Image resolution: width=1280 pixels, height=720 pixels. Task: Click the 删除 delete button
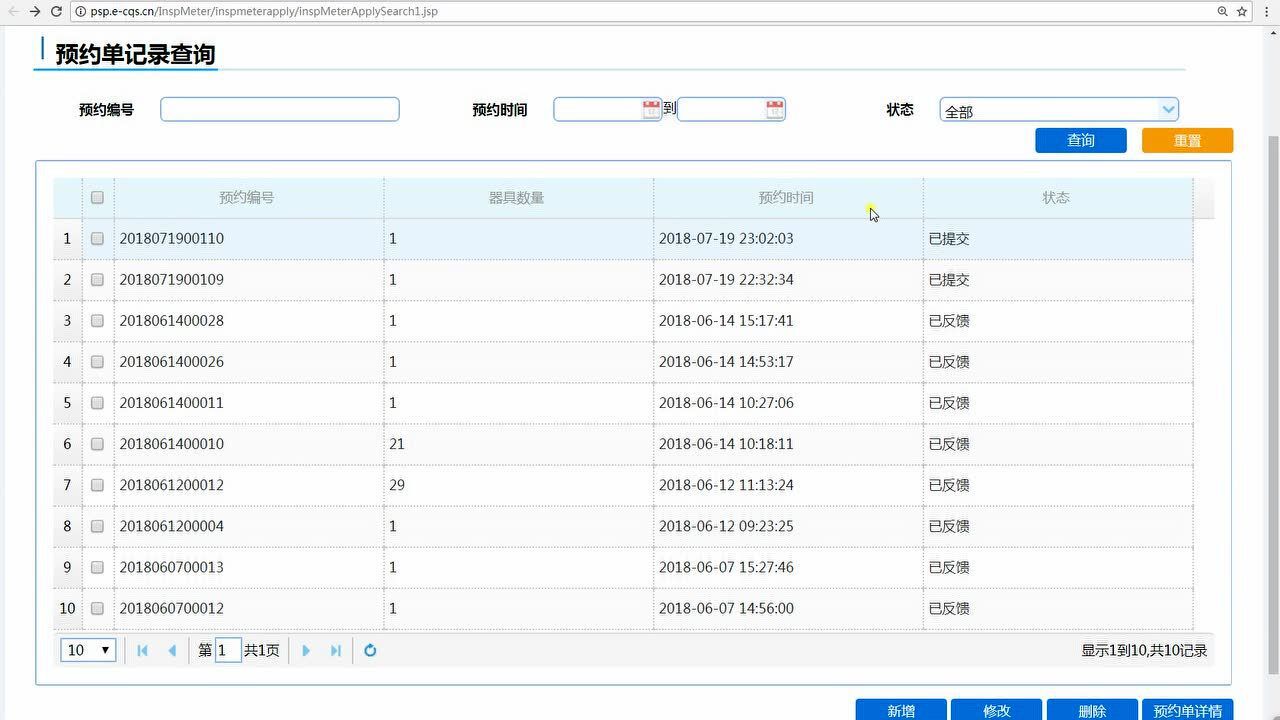tap(1092, 710)
